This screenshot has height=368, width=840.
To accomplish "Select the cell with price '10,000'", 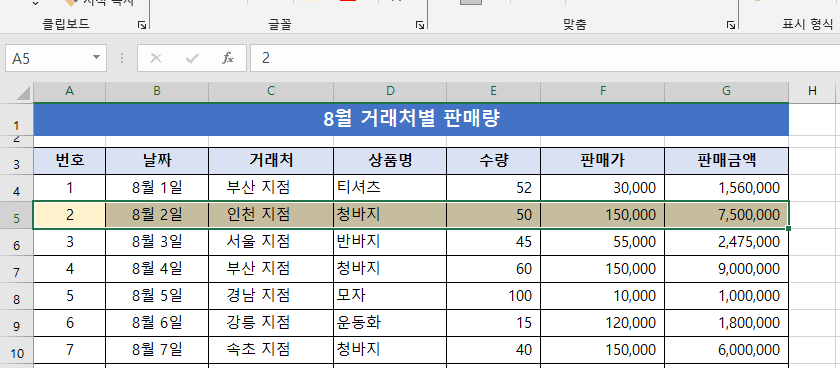I will pyautogui.click(x=603, y=296).
